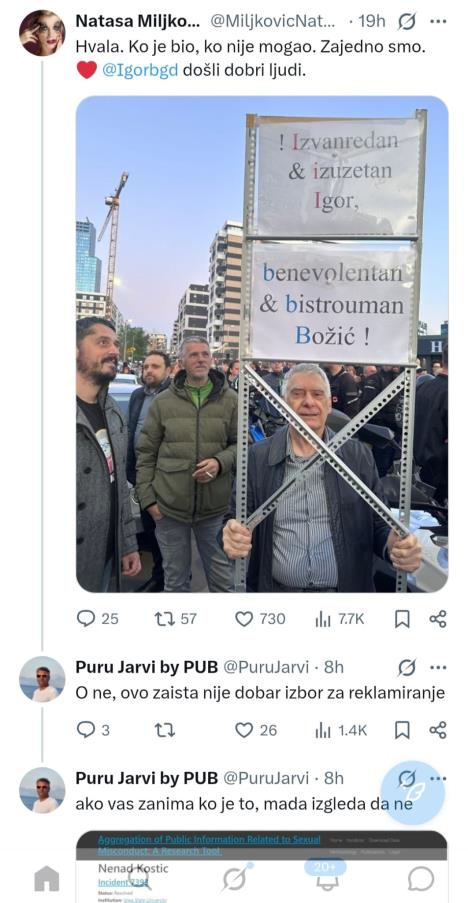The height and width of the screenshot is (903, 468).
Task: Repost the tweet with 57 reposts
Action: click(176, 619)
